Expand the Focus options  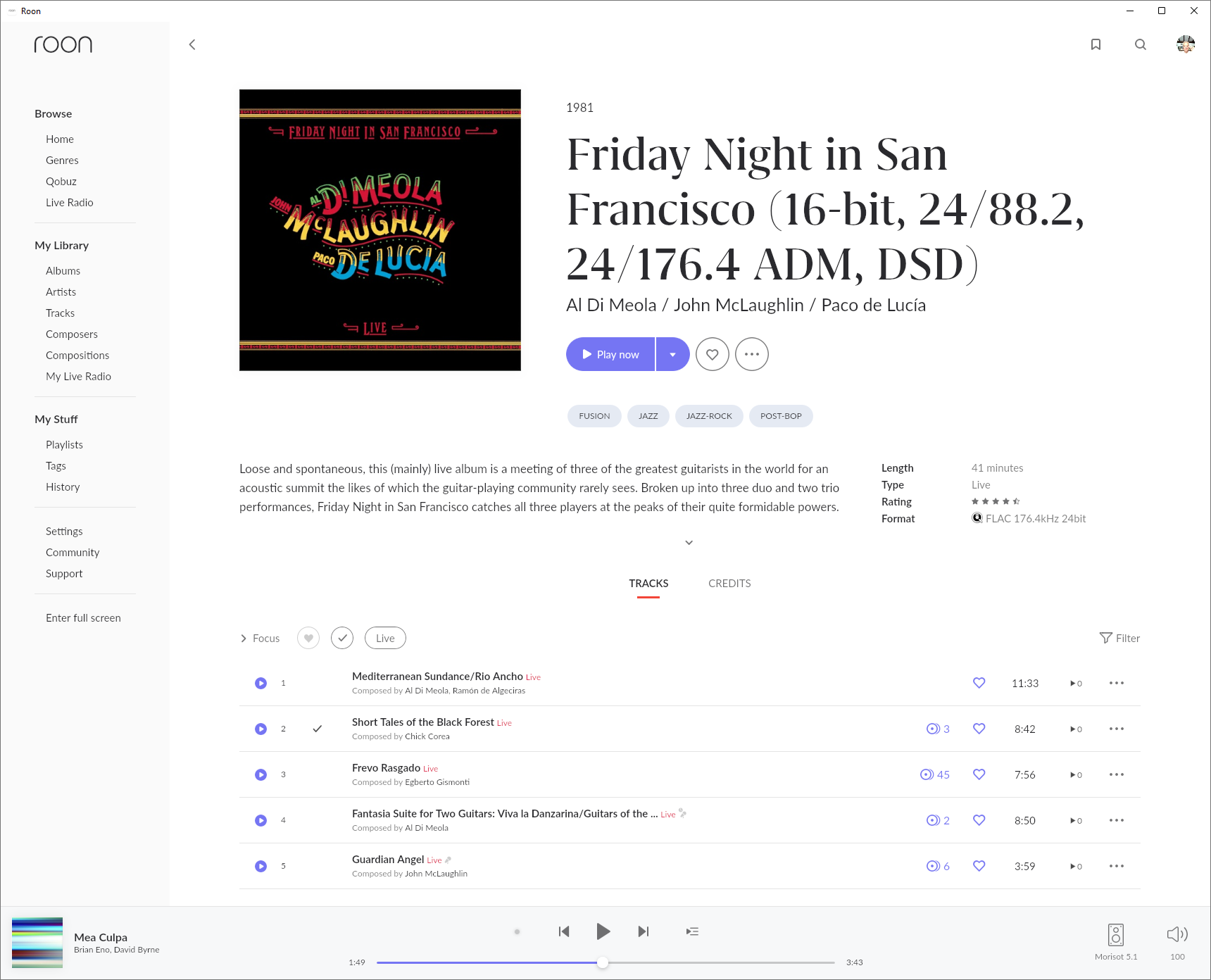[x=260, y=638]
